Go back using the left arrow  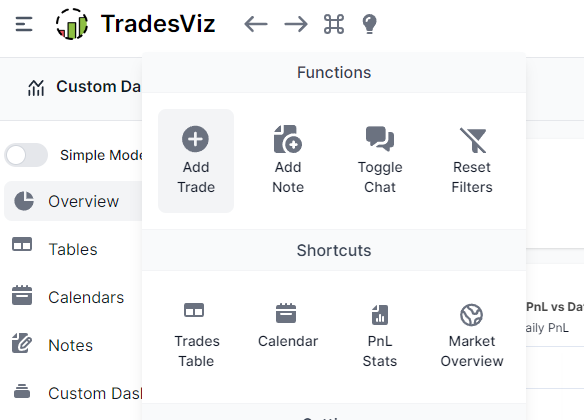256,24
